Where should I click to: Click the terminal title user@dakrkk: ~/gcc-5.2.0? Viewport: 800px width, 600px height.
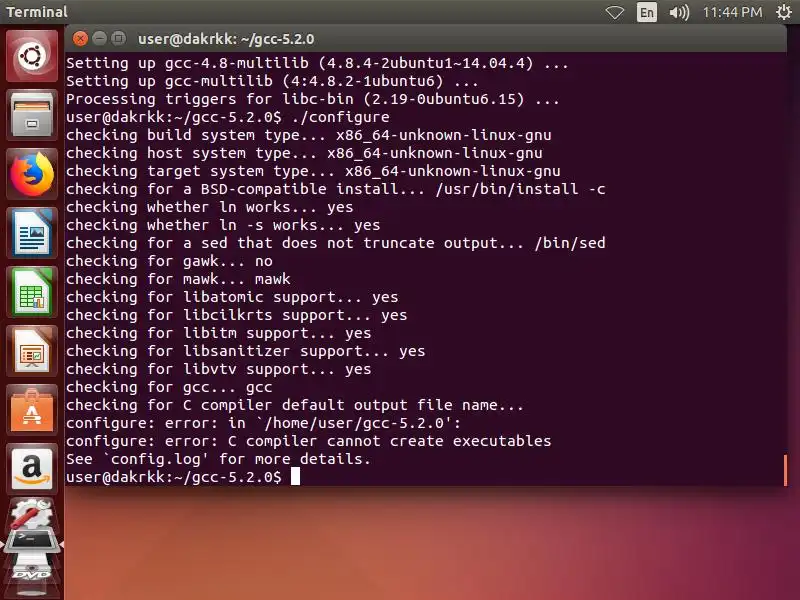point(226,39)
